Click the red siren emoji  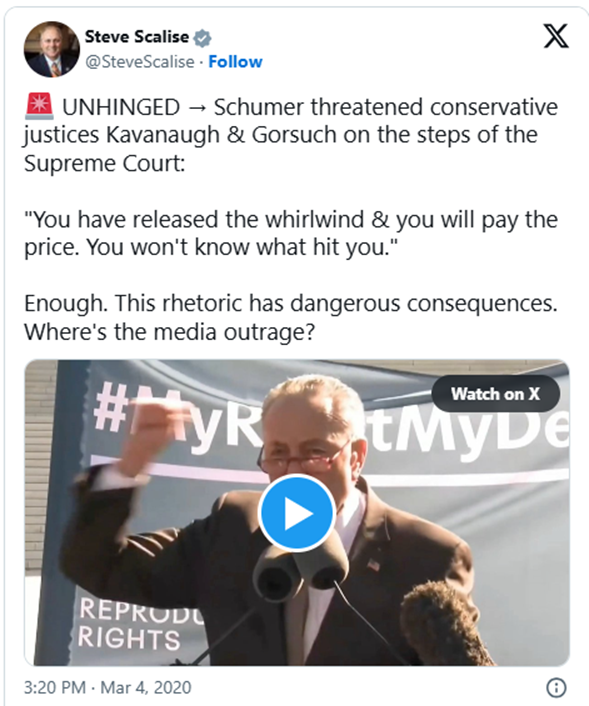(39, 107)
